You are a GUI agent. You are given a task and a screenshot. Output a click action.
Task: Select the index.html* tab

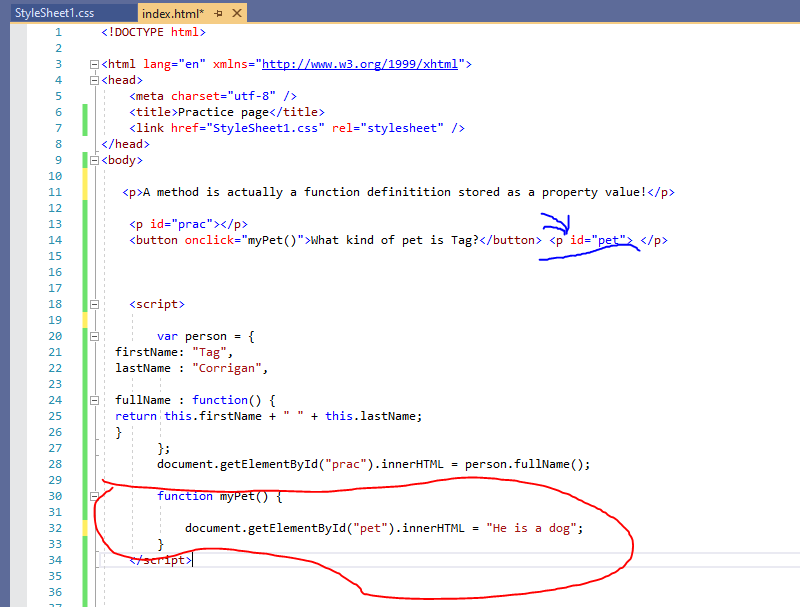[172, 13]
